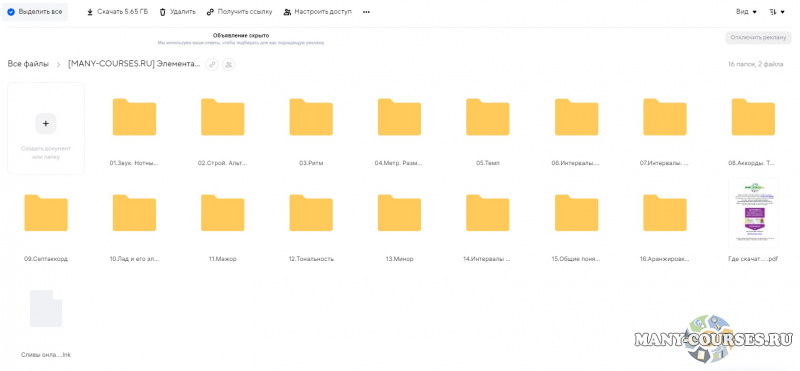Go to "Все файлы" breadcrumb
Viewport: 800px width, 371px height.
(28, 64)
